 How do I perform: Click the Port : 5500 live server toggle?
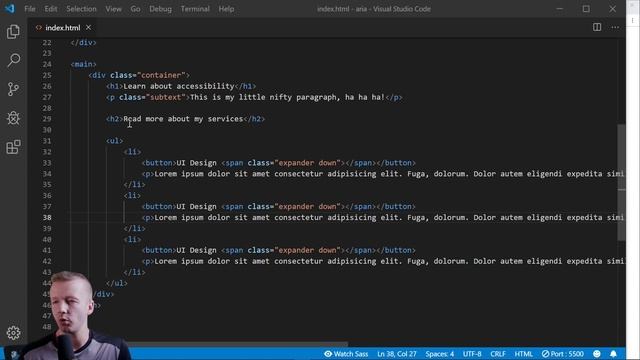[562, 354]
